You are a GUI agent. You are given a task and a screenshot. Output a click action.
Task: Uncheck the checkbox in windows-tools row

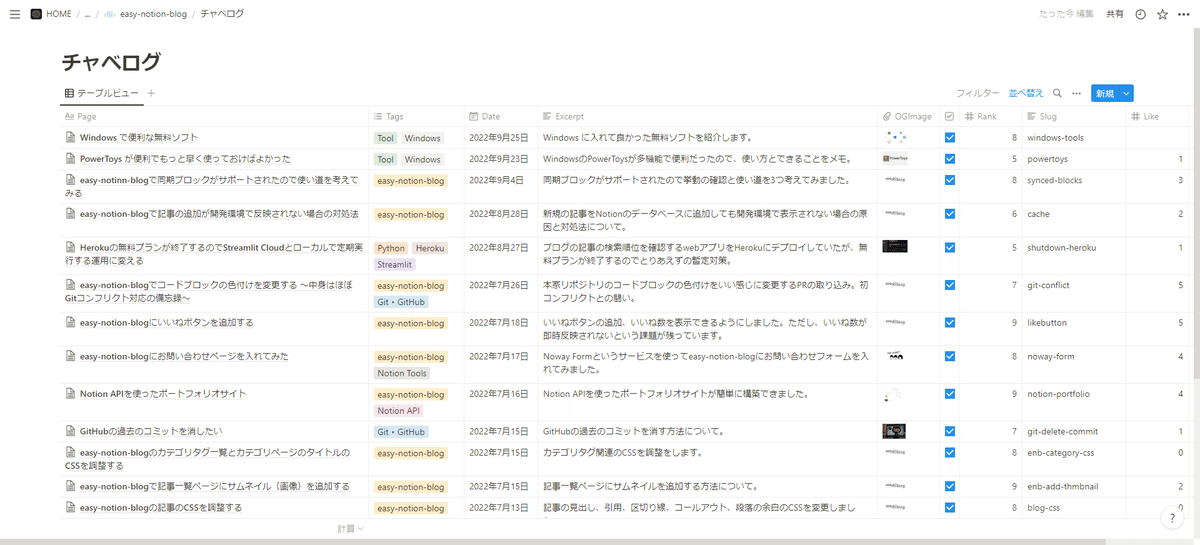coord(950,138)
